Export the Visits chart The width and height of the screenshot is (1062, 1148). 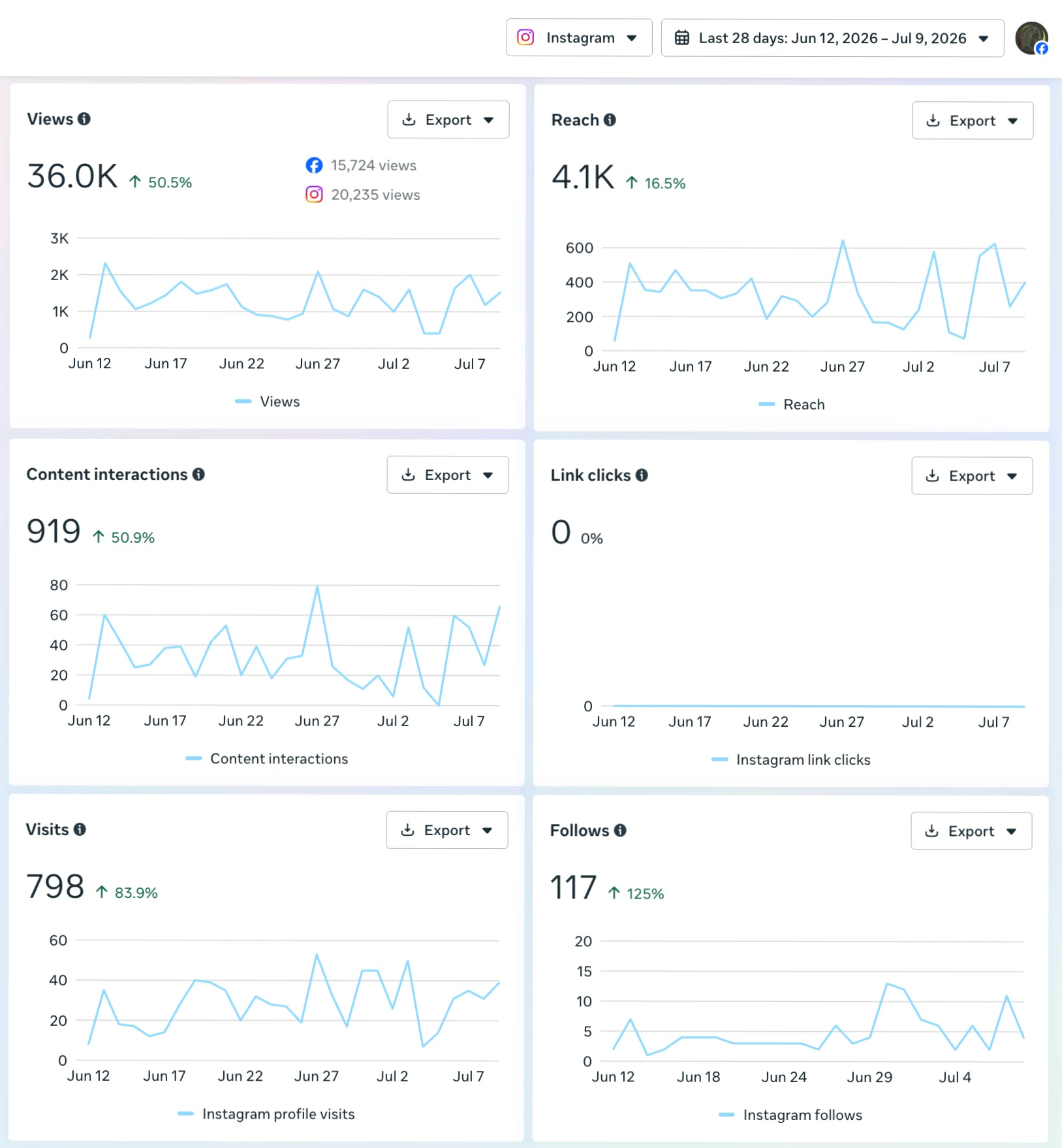[x=447, y=830]
